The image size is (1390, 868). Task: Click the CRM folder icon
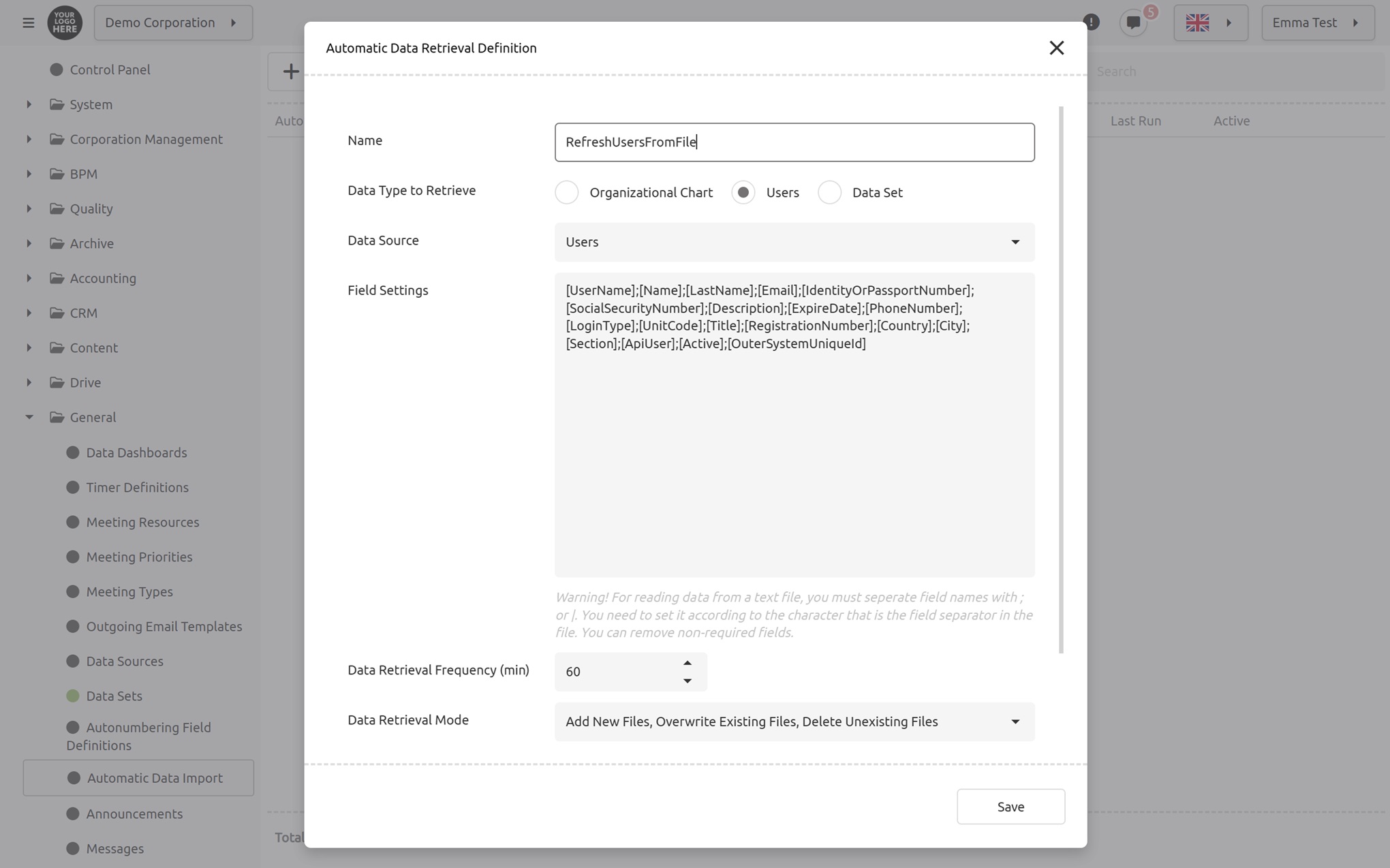click(x=57, y=313)
